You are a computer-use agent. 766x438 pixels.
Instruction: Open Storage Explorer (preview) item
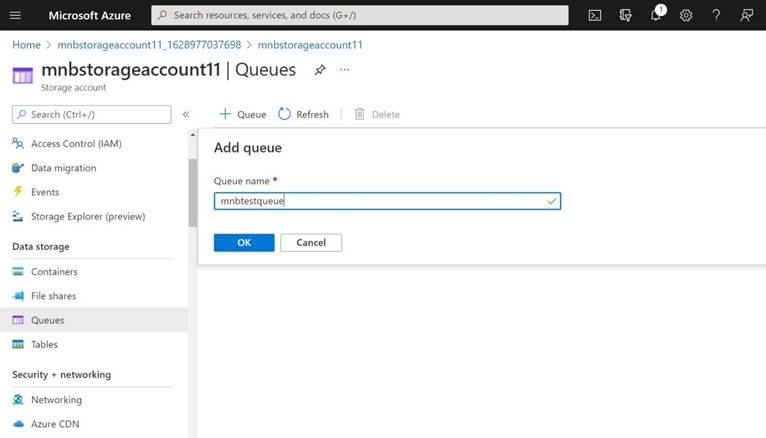coord(94,216)
